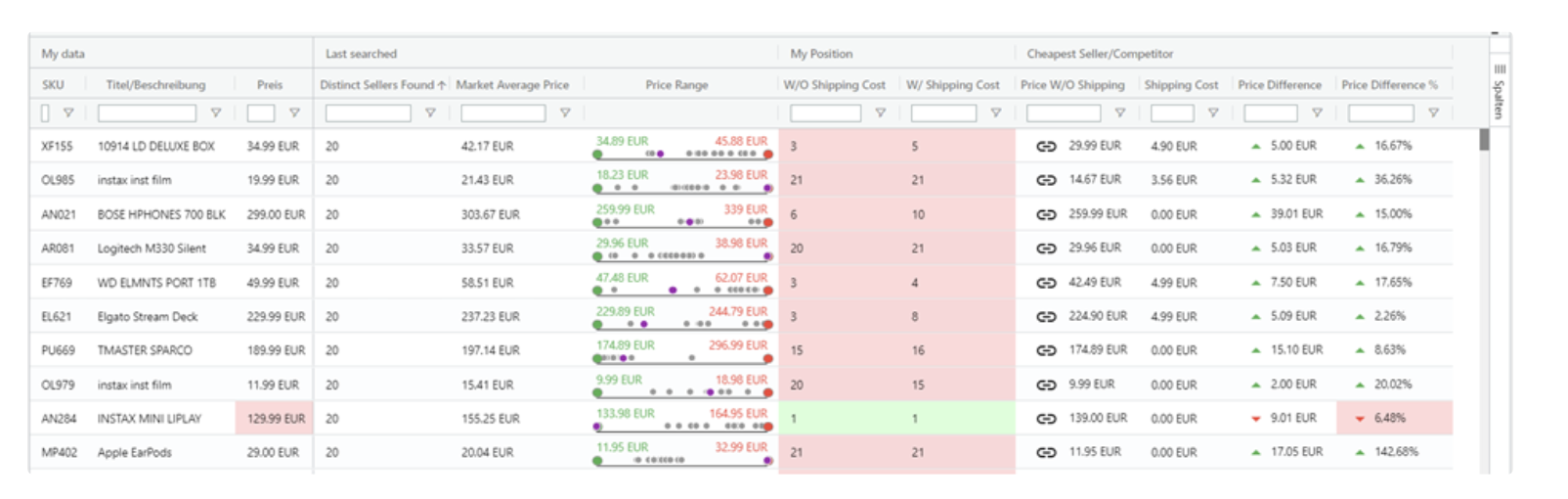Open W/ Shipping Cost filter funnel
1568x499 pixels.
coord(996,113)
